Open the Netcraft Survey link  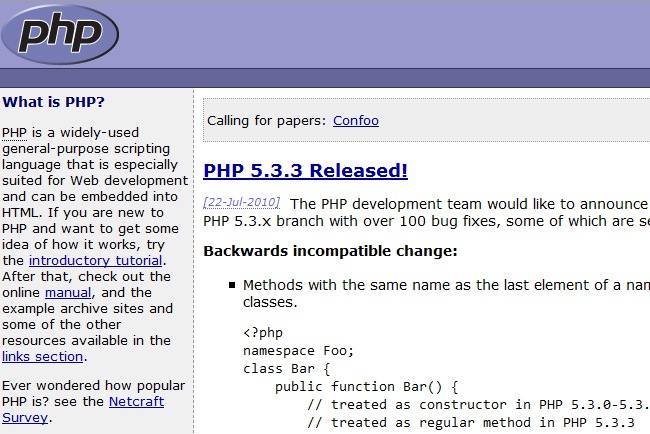[x=136, y=402]
